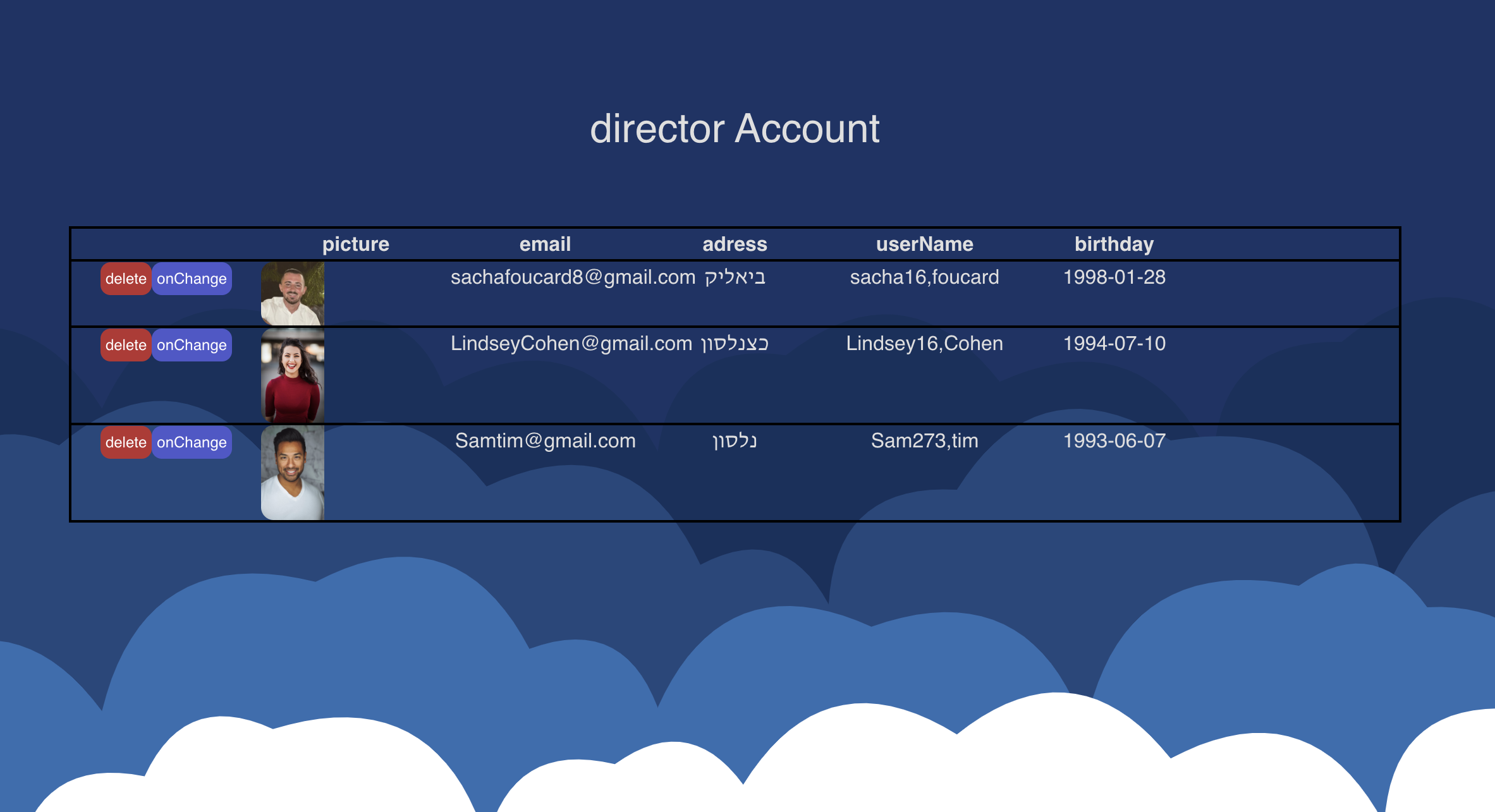Click onChange for Sam273,tim row

(192, 442)
